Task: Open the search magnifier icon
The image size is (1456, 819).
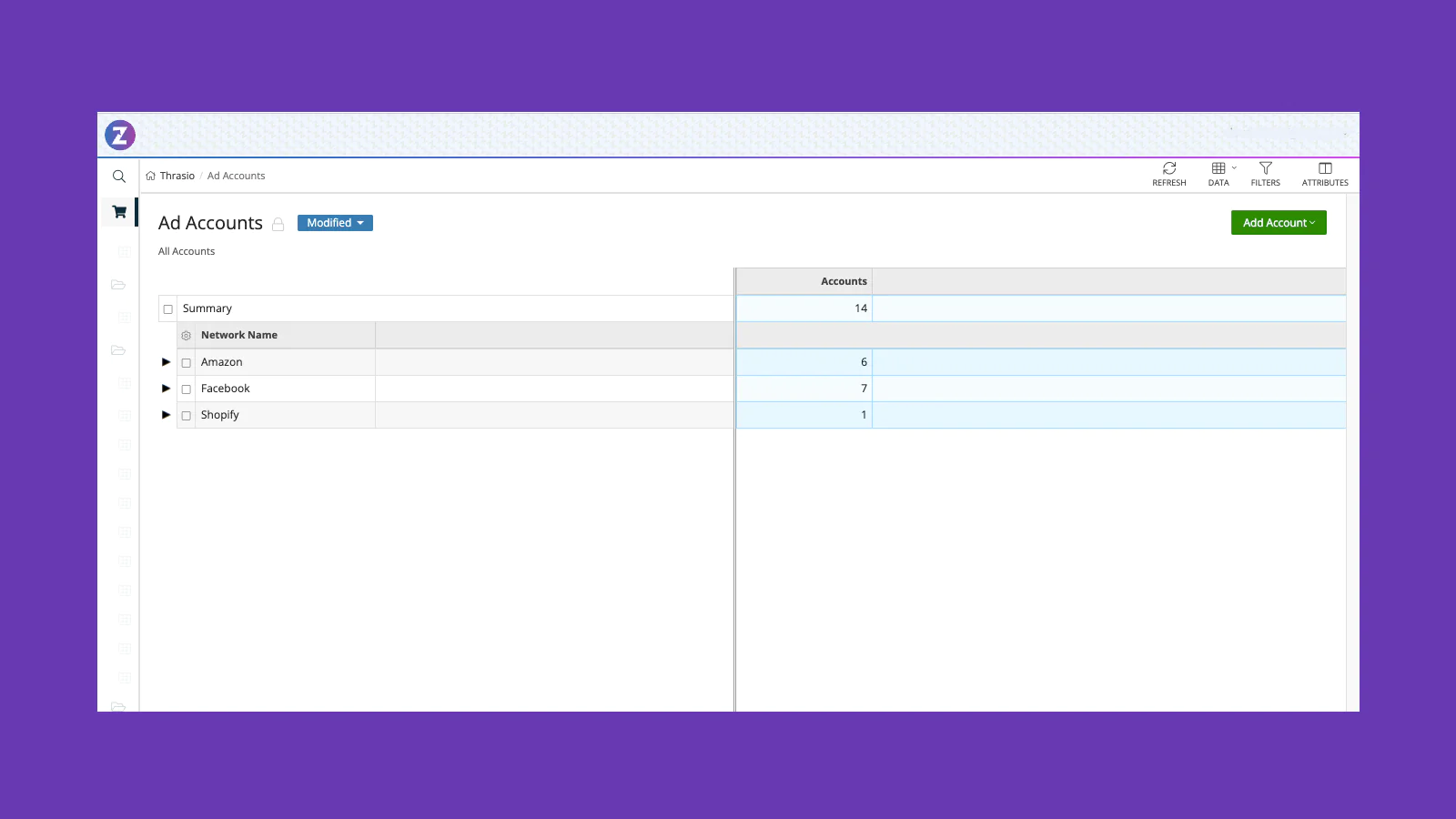Action: click(x=119, y=177)
